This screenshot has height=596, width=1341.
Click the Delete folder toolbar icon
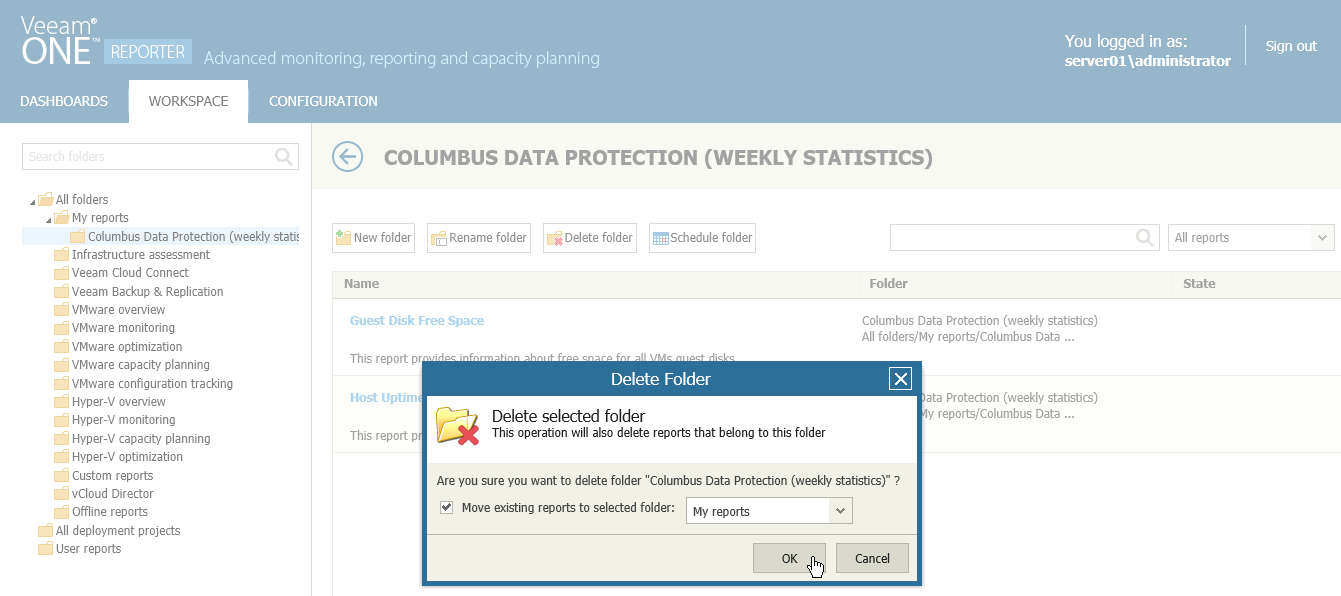click(x=554, y=238)
